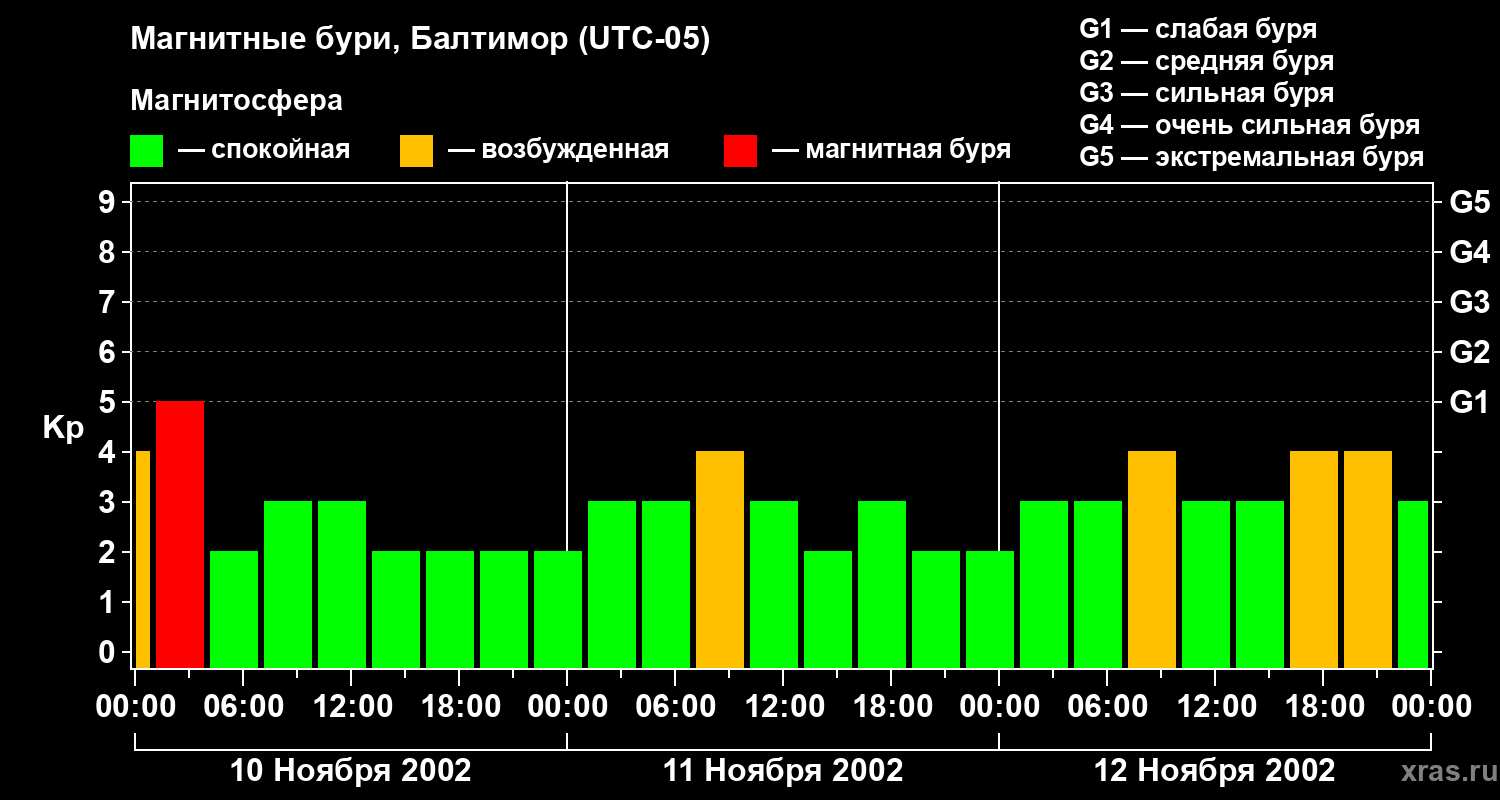Click '06:00' time label of 12 November

[x=1107, y=707]
